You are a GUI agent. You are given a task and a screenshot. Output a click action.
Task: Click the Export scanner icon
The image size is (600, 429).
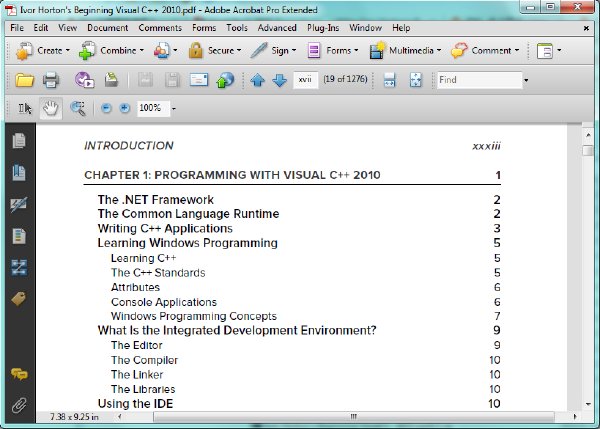click(x=111, y=80)
